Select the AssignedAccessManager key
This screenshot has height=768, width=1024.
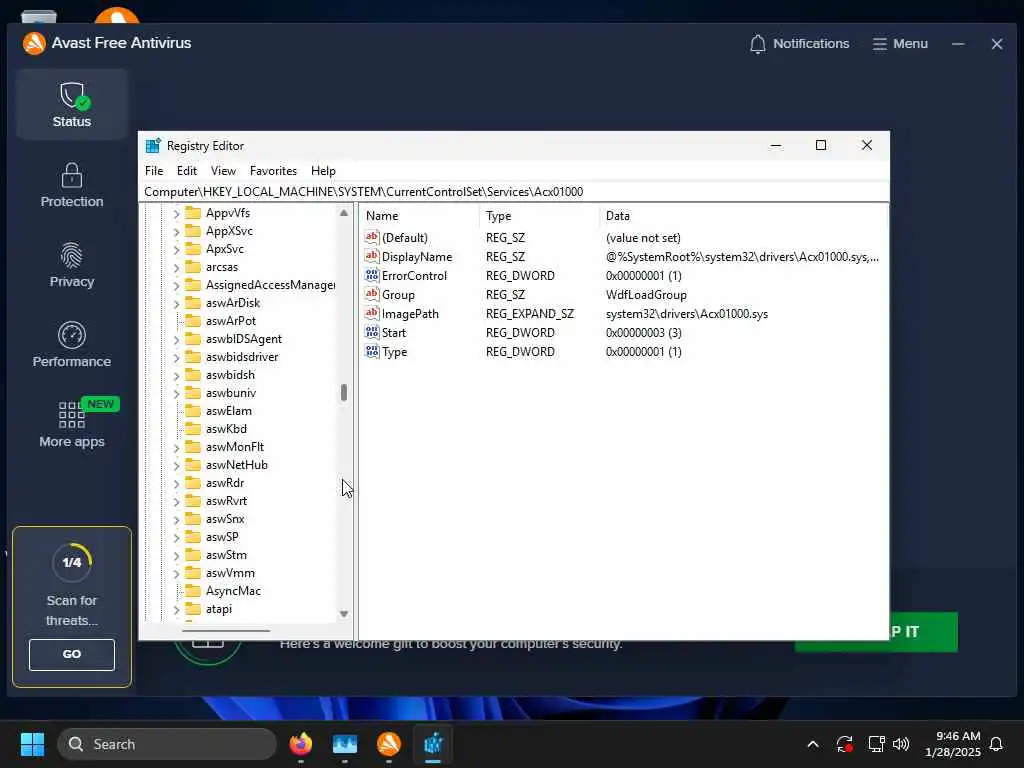tap(270, 285)
